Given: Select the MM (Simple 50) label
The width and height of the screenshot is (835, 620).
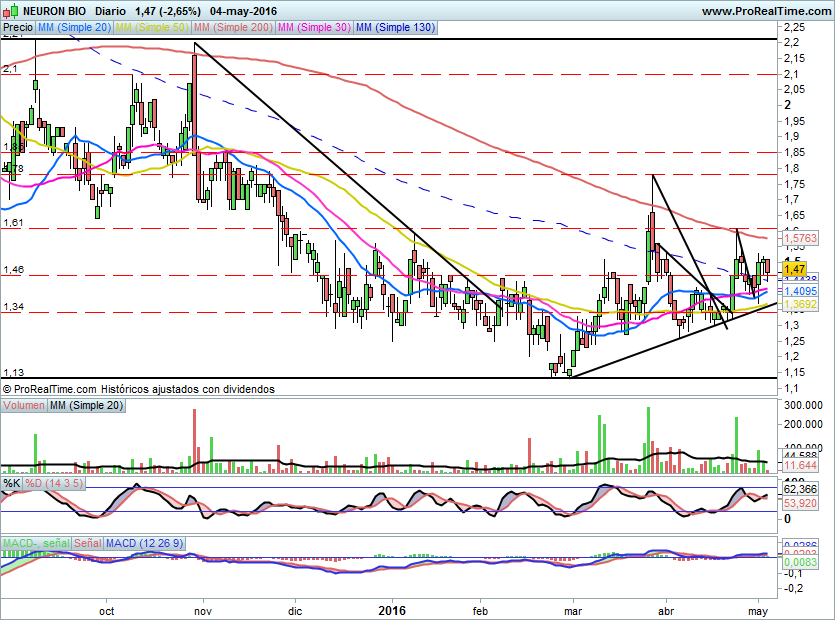Looking at the screenshot, I should point(153,27).
